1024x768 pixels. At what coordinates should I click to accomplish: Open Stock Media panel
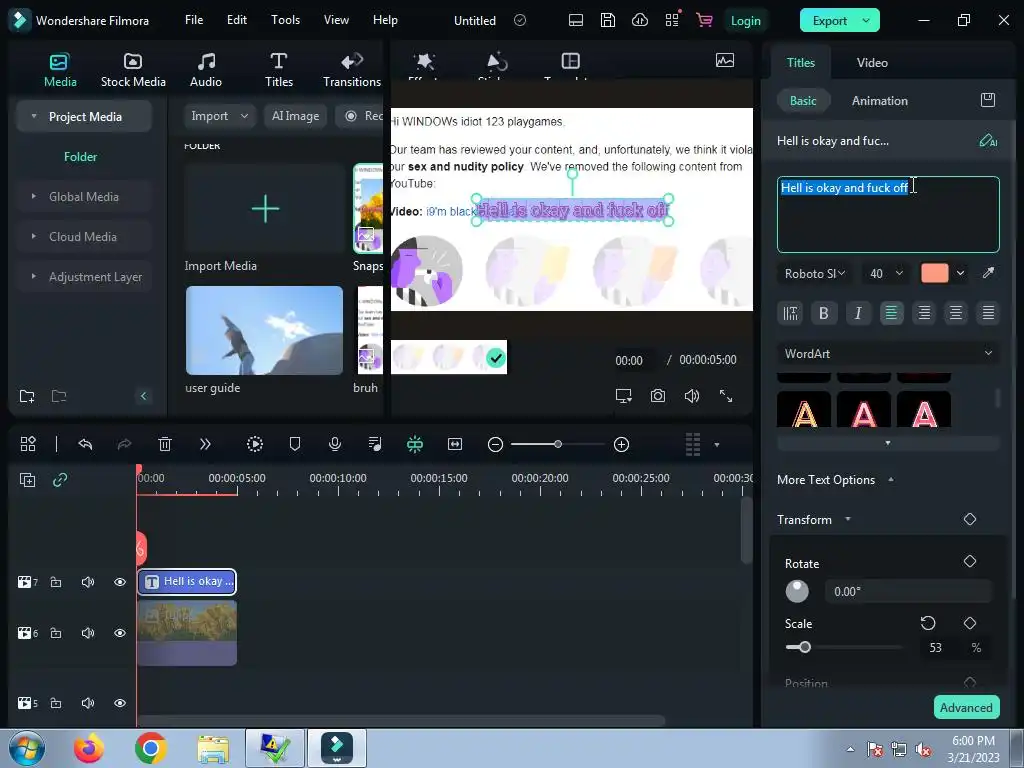(x=133, y=71)
